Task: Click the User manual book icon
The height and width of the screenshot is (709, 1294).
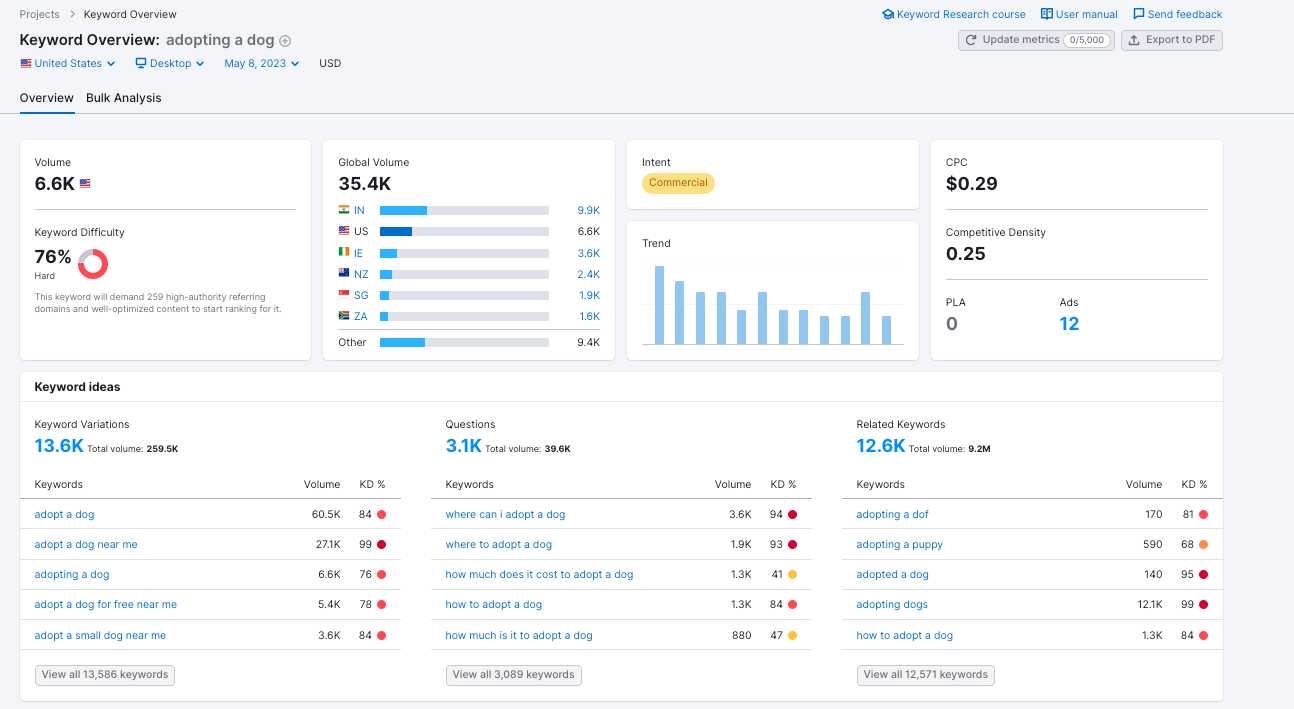Action: coord(1047,15)
